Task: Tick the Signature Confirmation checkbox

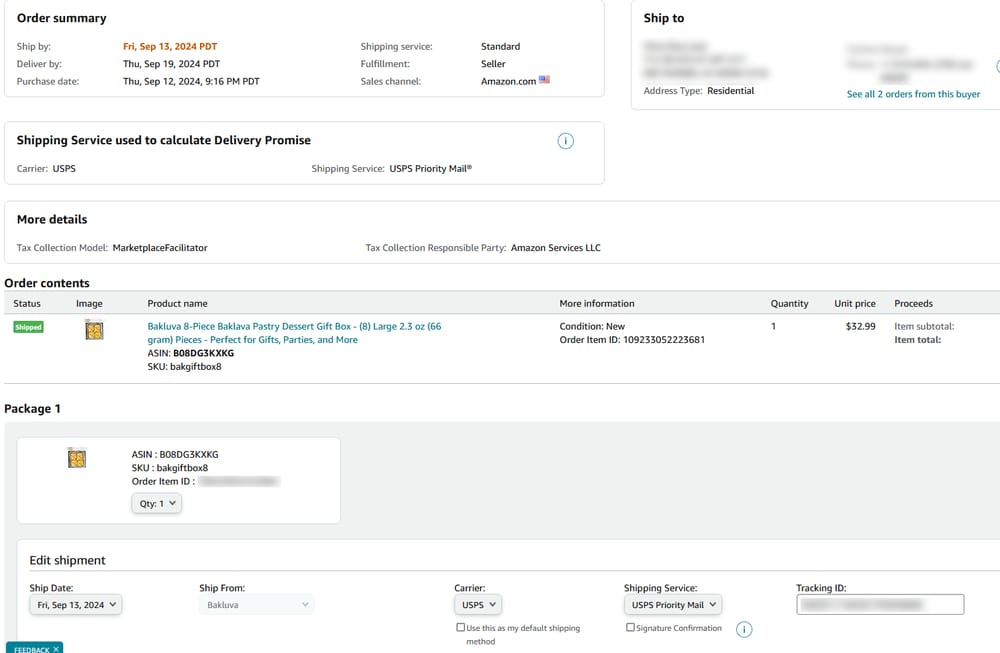Action: [630, 627]
